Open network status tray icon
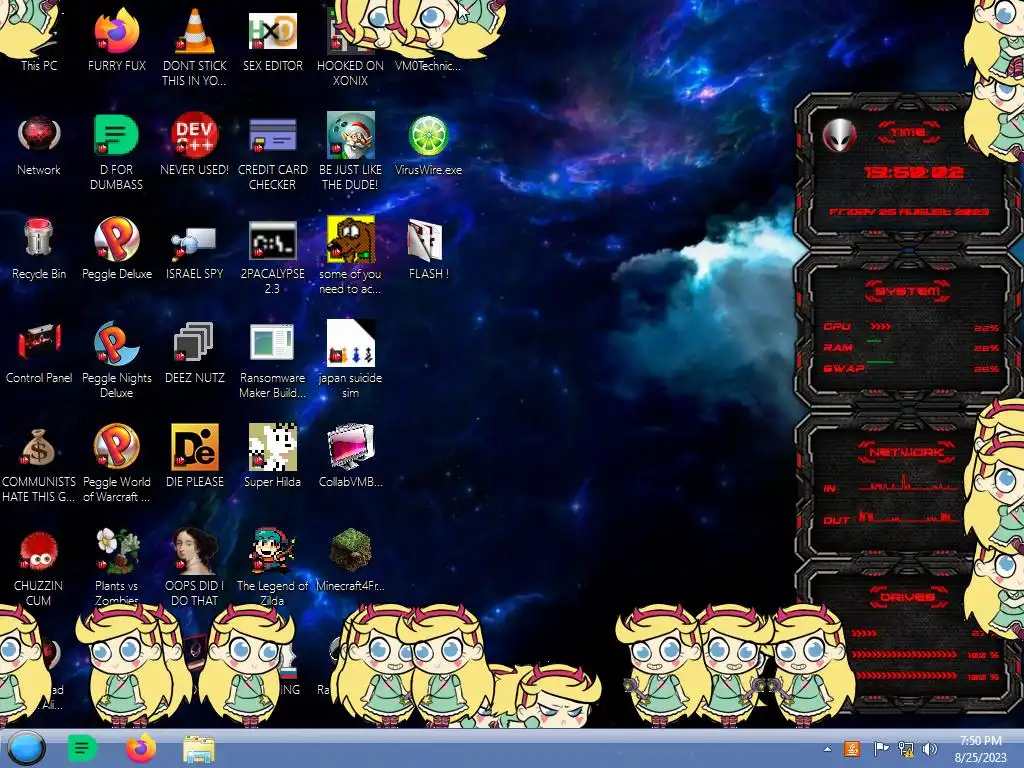The image size is (1024, 768). click(x=906, y=748)
